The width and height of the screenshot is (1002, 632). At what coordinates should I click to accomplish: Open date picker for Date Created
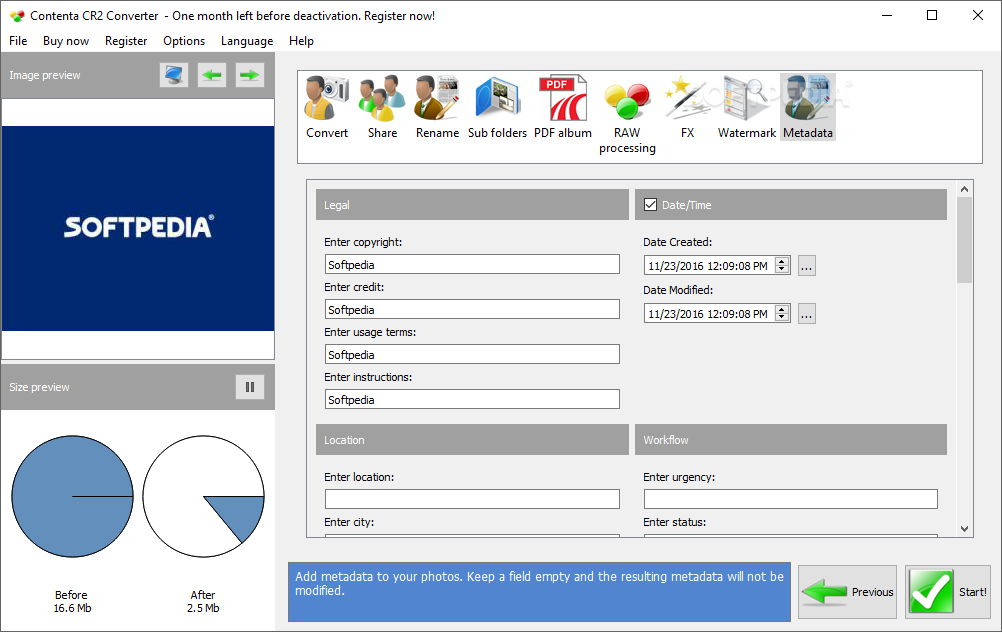tap(806, 266)
